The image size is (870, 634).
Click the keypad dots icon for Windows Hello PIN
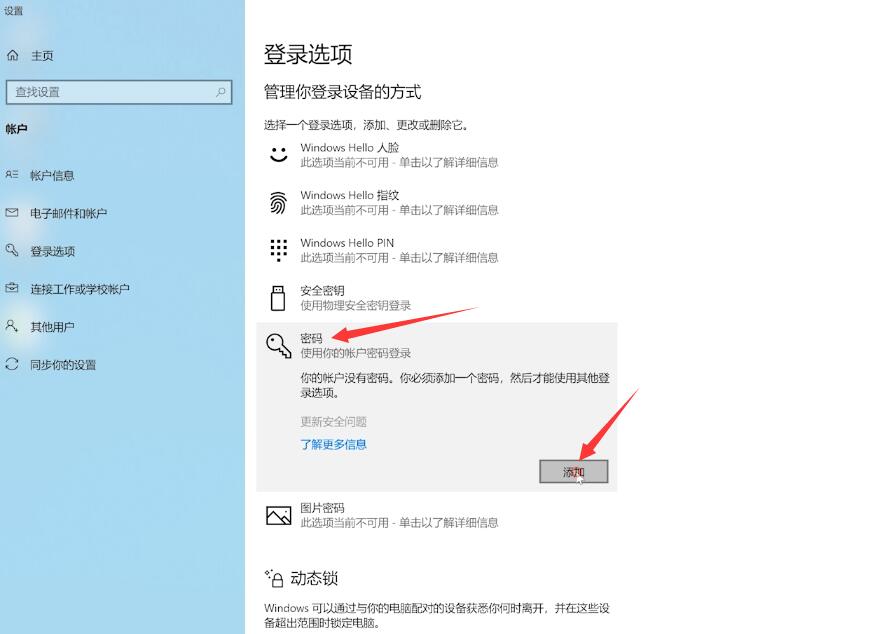(x=279, y=250)
